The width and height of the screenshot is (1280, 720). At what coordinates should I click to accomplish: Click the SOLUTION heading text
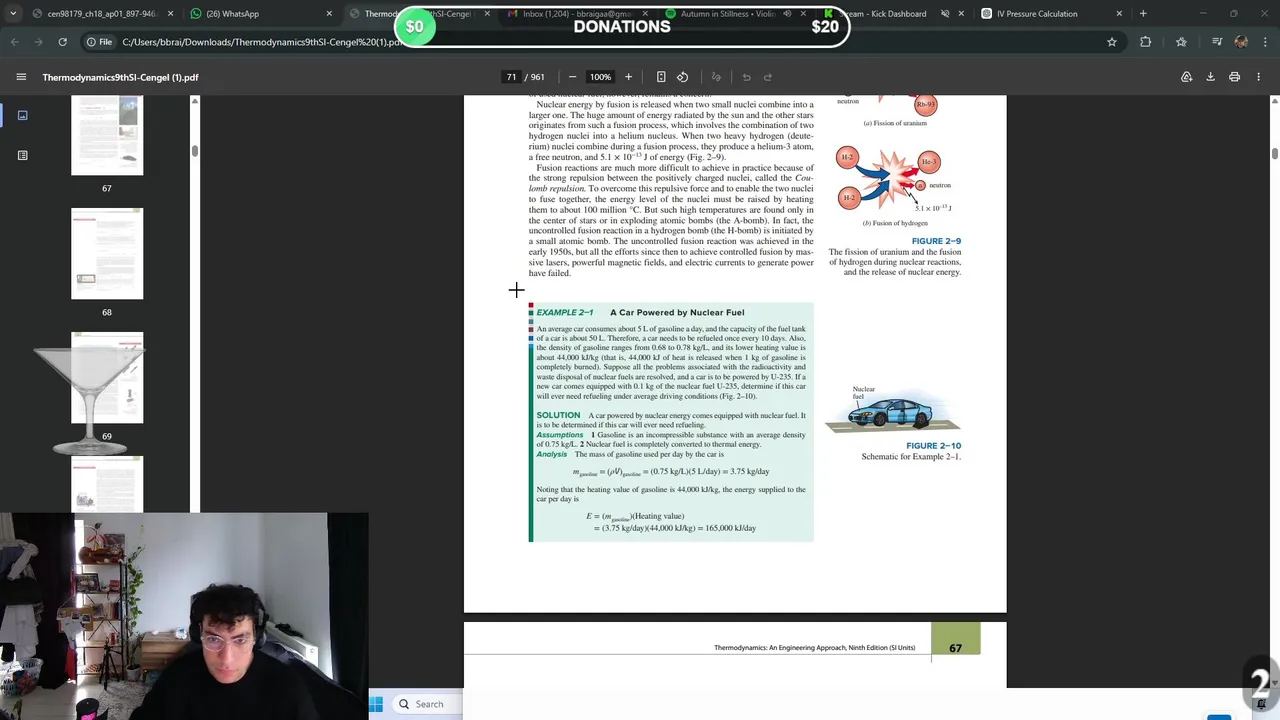click(x=558, y=415)
